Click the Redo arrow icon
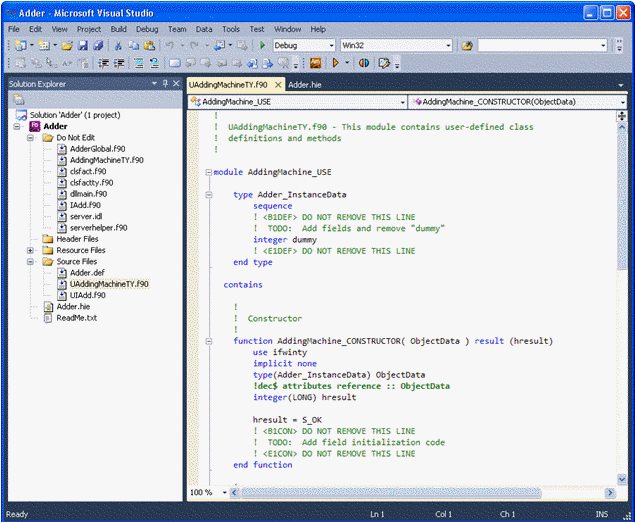Image resolution: width=635 pixels, height=522 pixels. (x=194, y=45)
